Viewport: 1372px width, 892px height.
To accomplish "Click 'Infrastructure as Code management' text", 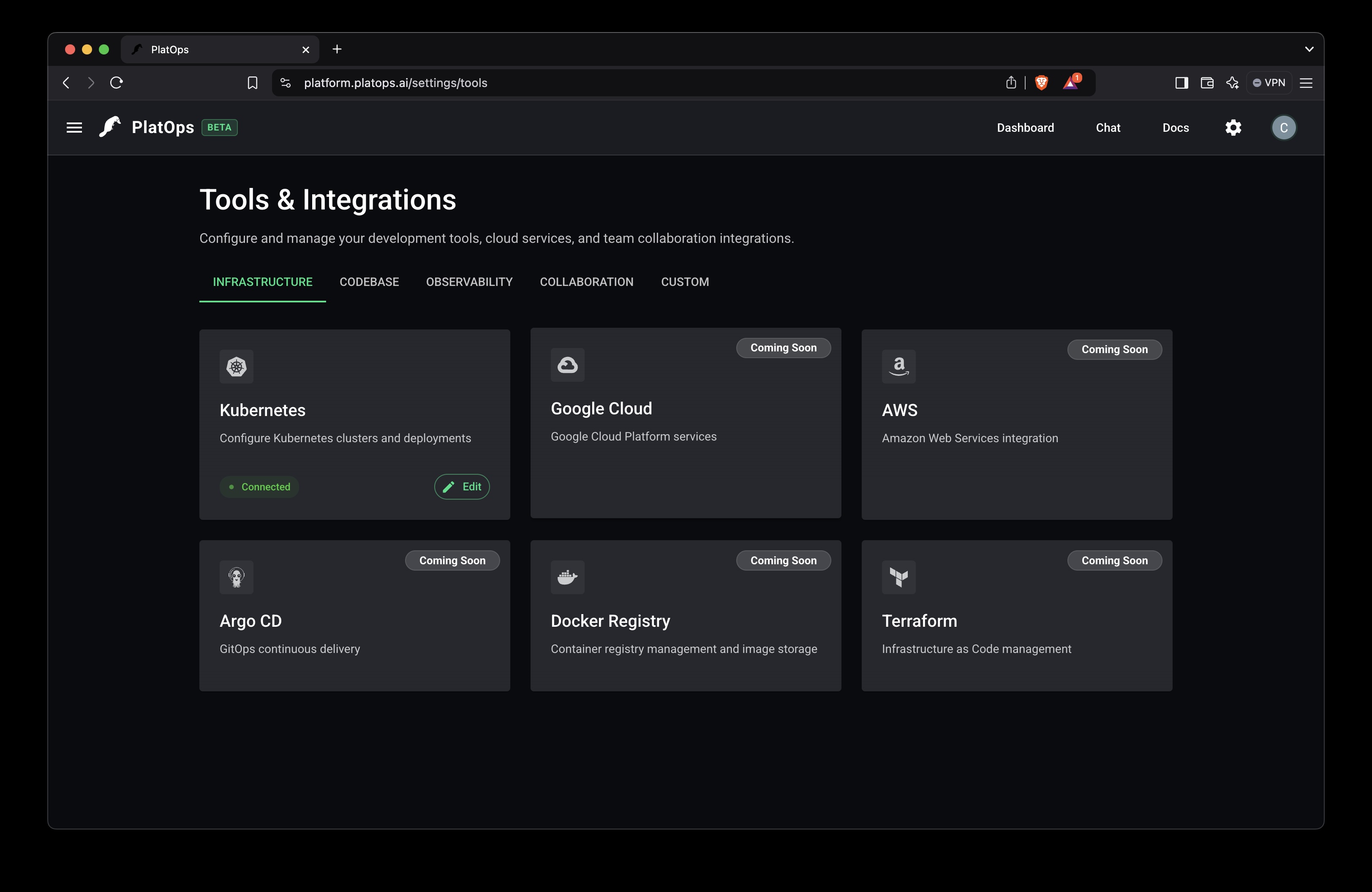I will (x=977, y=649).
